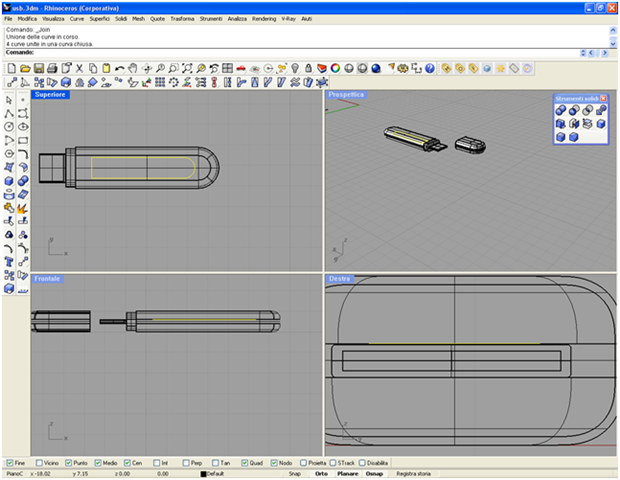Close the Strumenti solidi floating panel
Screen dimensions: 620x480
tap(603, 98)
